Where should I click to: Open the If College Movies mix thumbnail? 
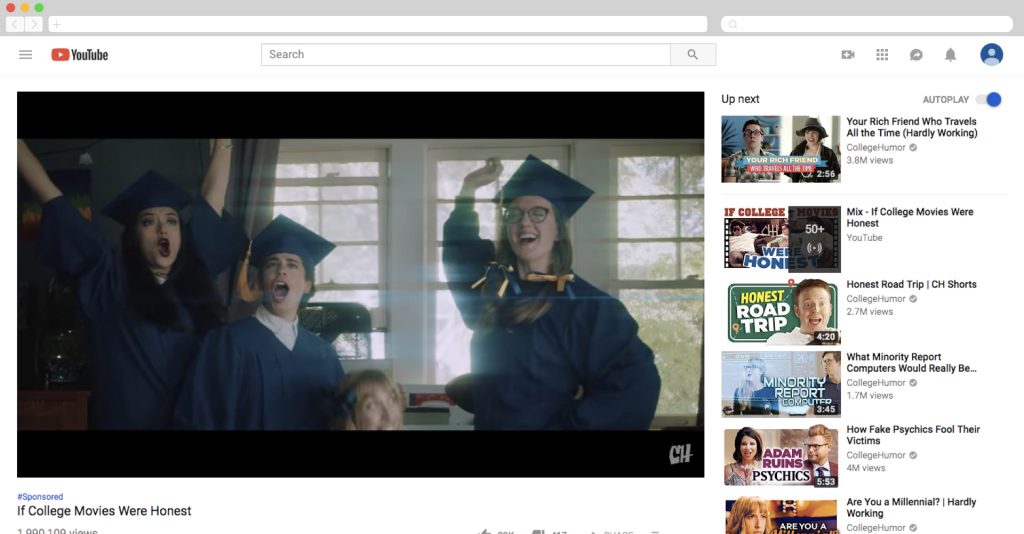pos(781,239)
